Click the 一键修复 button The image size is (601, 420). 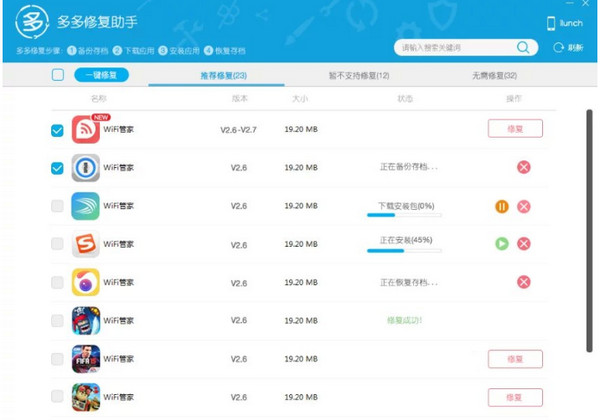click(x=101, y=75)
